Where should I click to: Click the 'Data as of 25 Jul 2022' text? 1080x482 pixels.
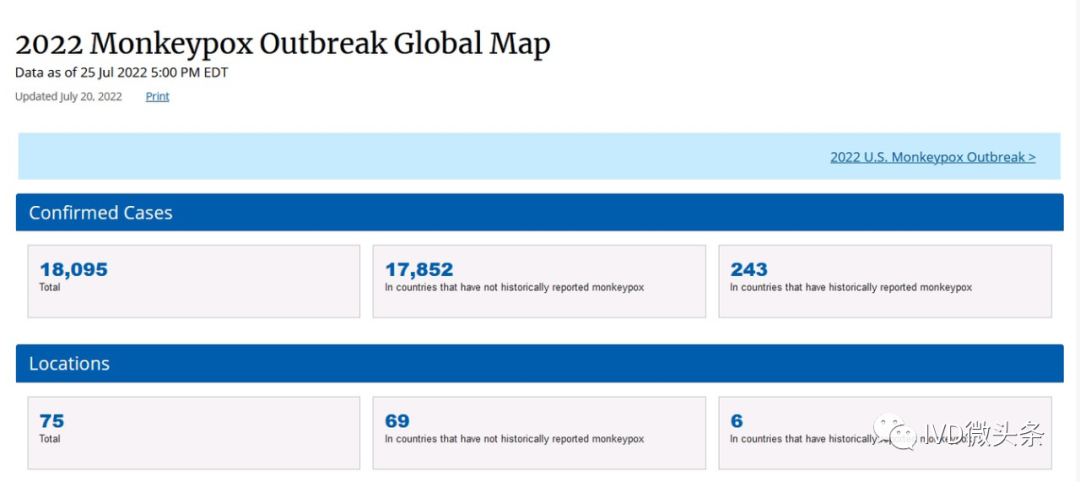(x=121, y=72)
